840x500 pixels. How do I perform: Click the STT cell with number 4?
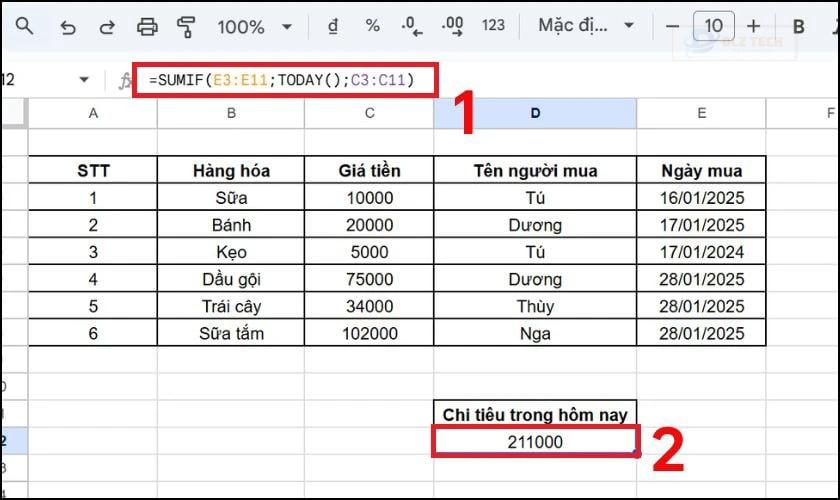[93, 279]
